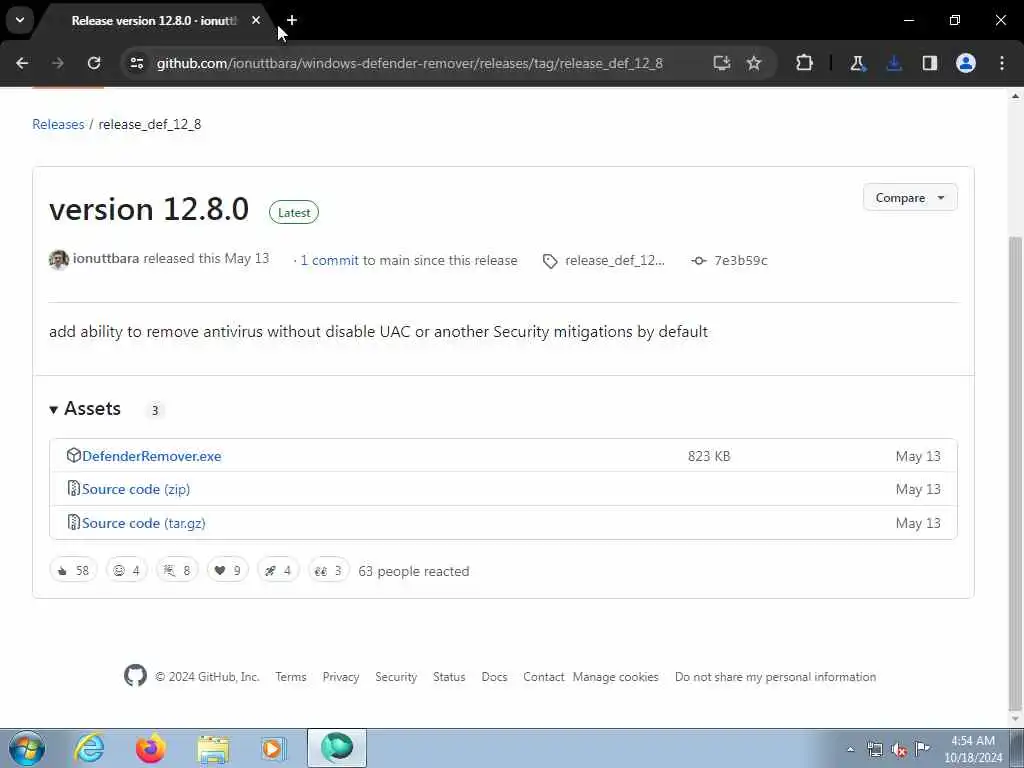Open the network tray icon
The height and width of the screenshot is (768, 1024).
pos(875,750)
